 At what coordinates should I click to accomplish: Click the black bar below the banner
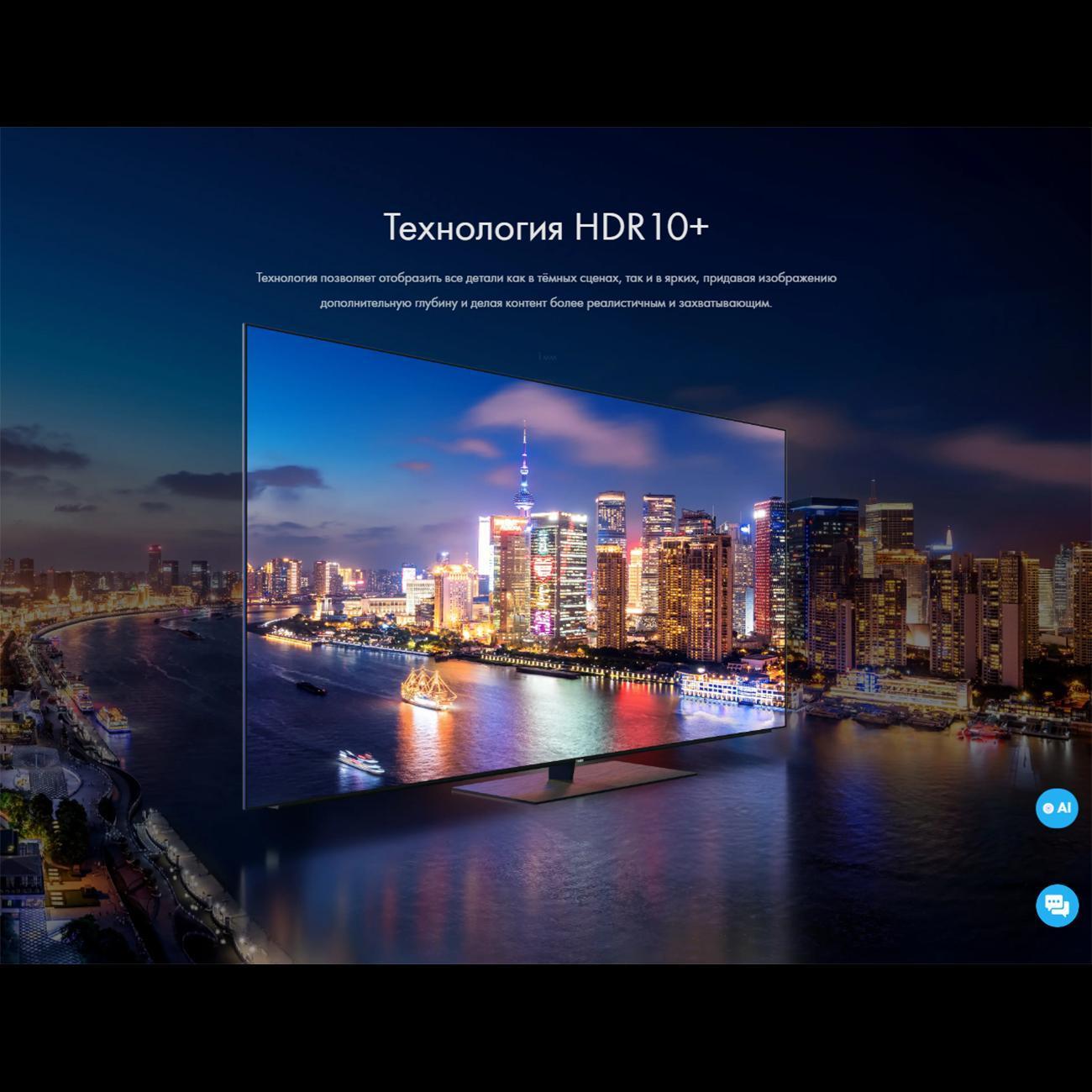click(x=546, y=1027)
